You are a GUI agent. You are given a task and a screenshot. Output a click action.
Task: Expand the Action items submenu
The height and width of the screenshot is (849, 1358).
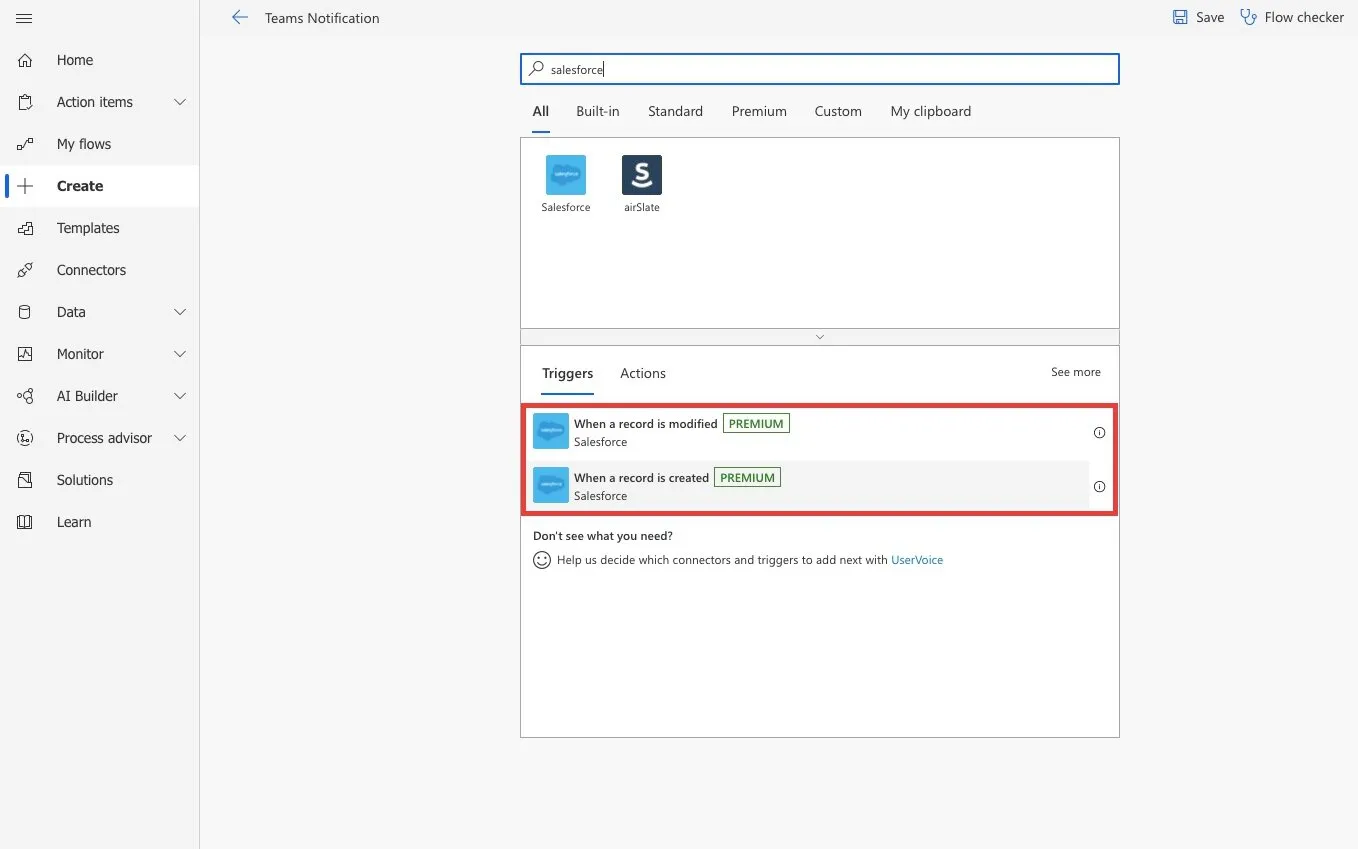(180, 102)
